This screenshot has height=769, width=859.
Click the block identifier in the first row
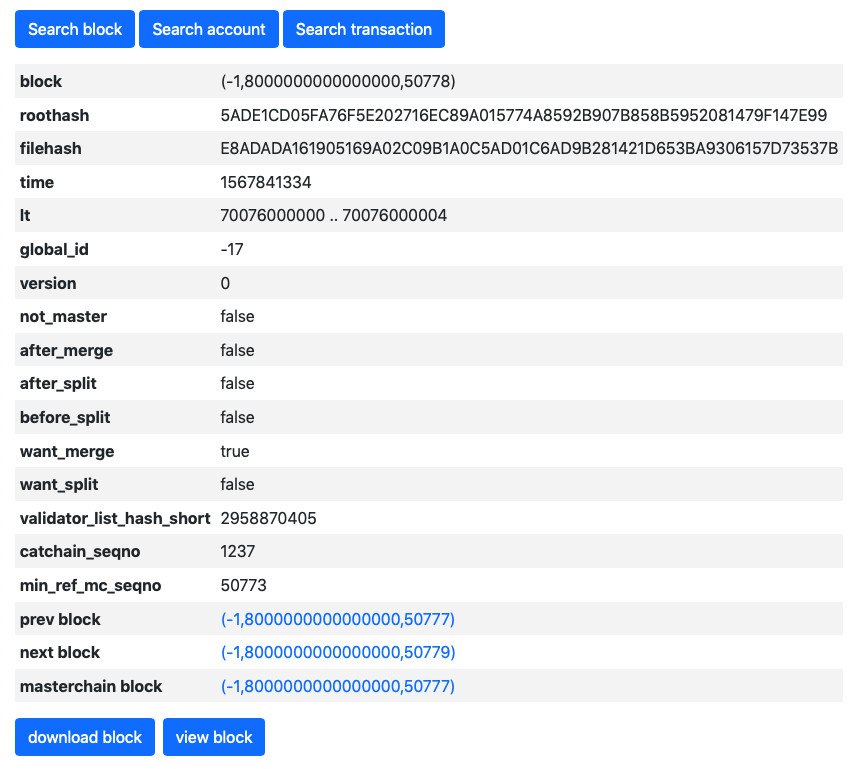pos(338,82)
